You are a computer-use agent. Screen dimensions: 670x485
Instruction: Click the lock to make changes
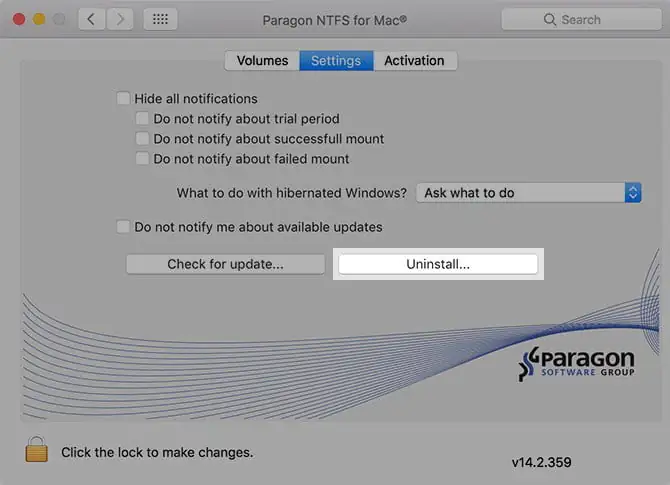36,450
